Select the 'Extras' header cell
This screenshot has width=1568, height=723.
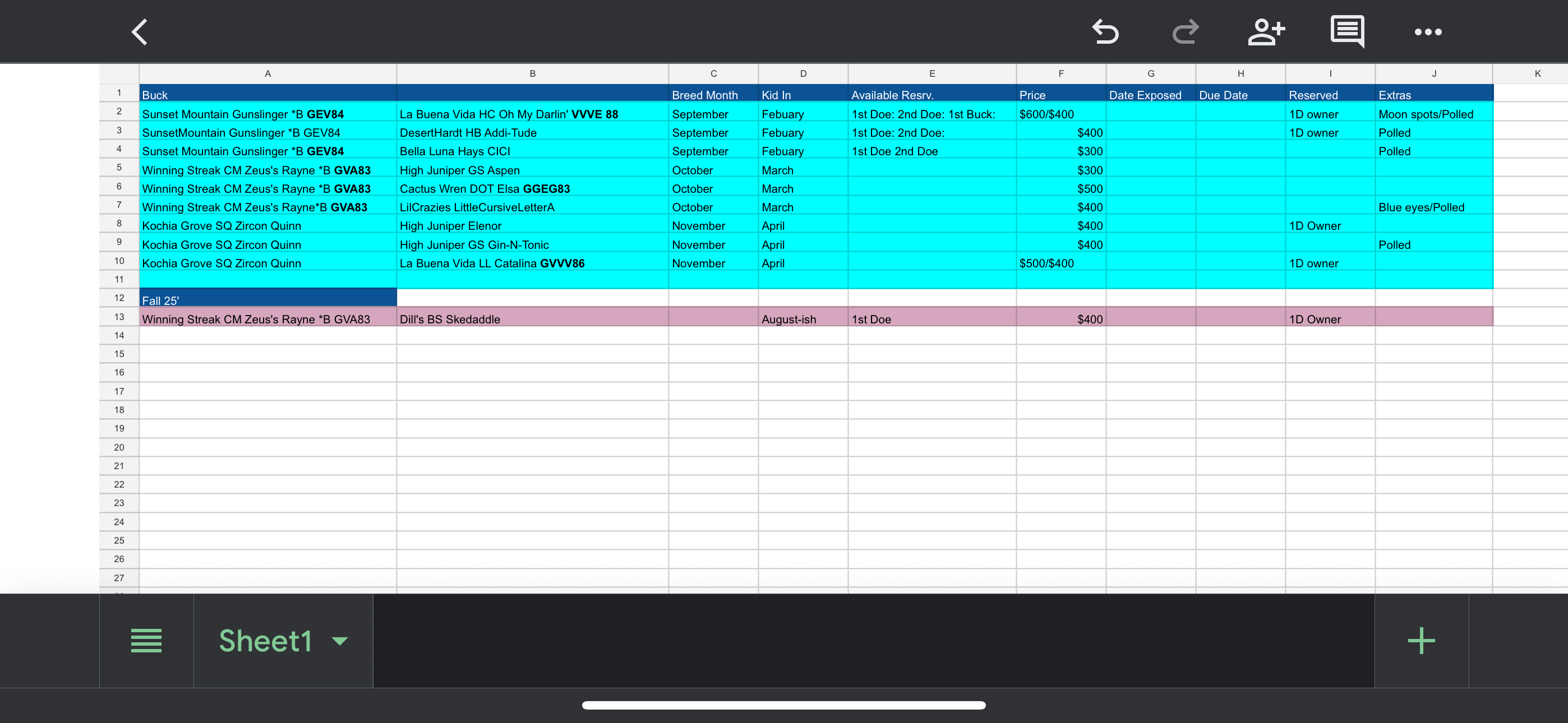click(x=1434, y=93)
